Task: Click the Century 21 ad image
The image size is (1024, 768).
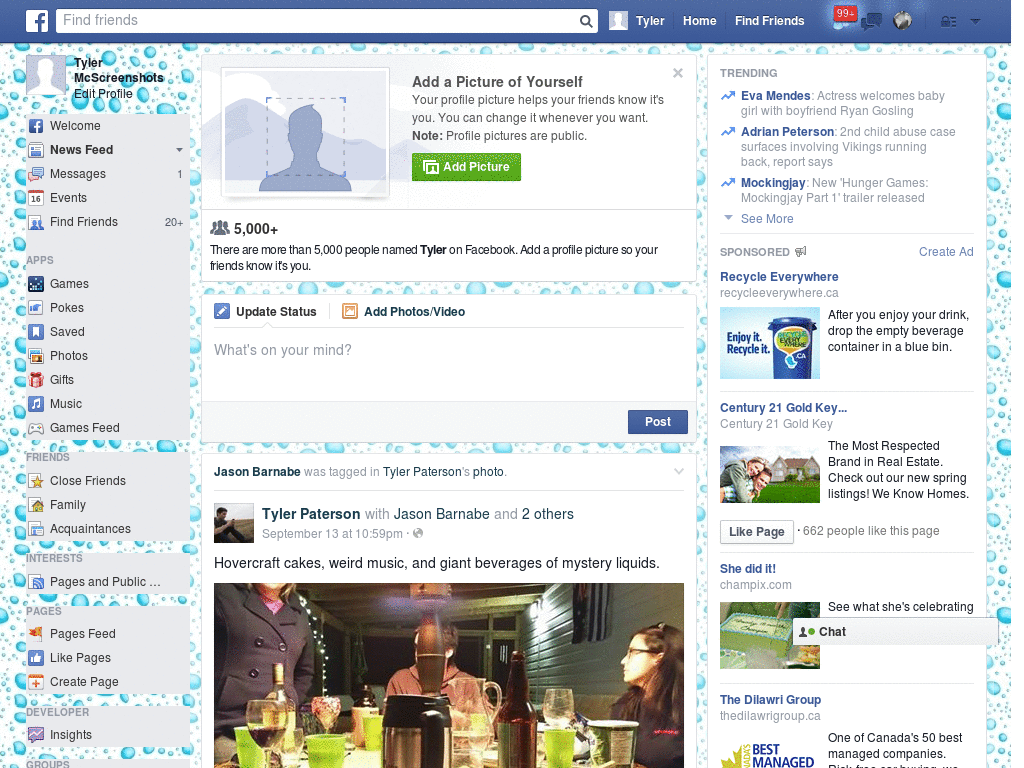Action: click(769, 474)
